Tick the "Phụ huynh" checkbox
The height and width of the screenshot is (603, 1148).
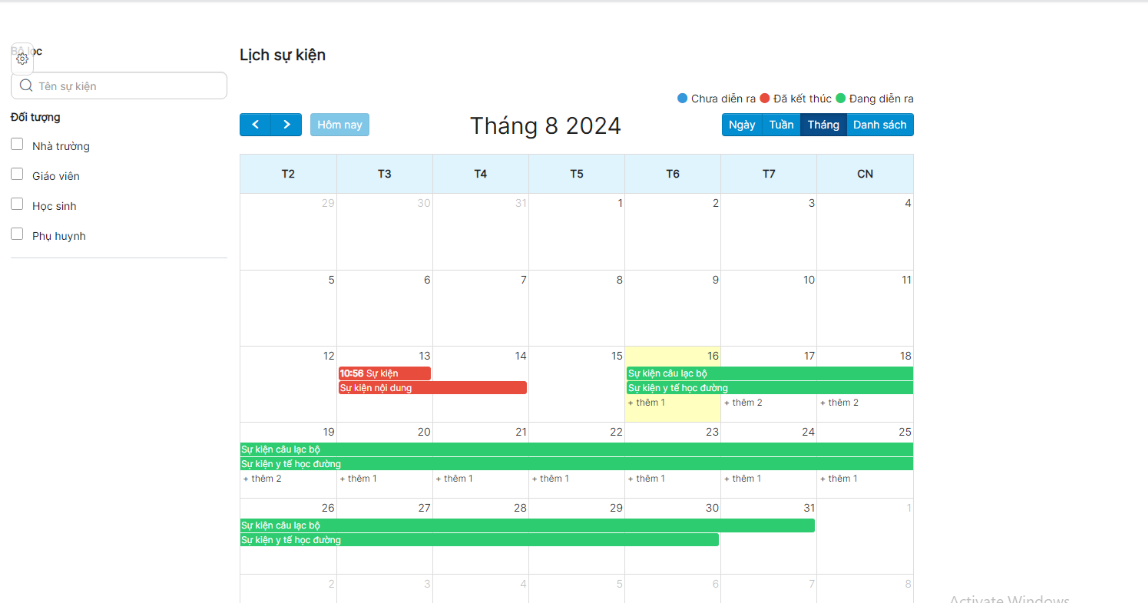tap(17, 235)
